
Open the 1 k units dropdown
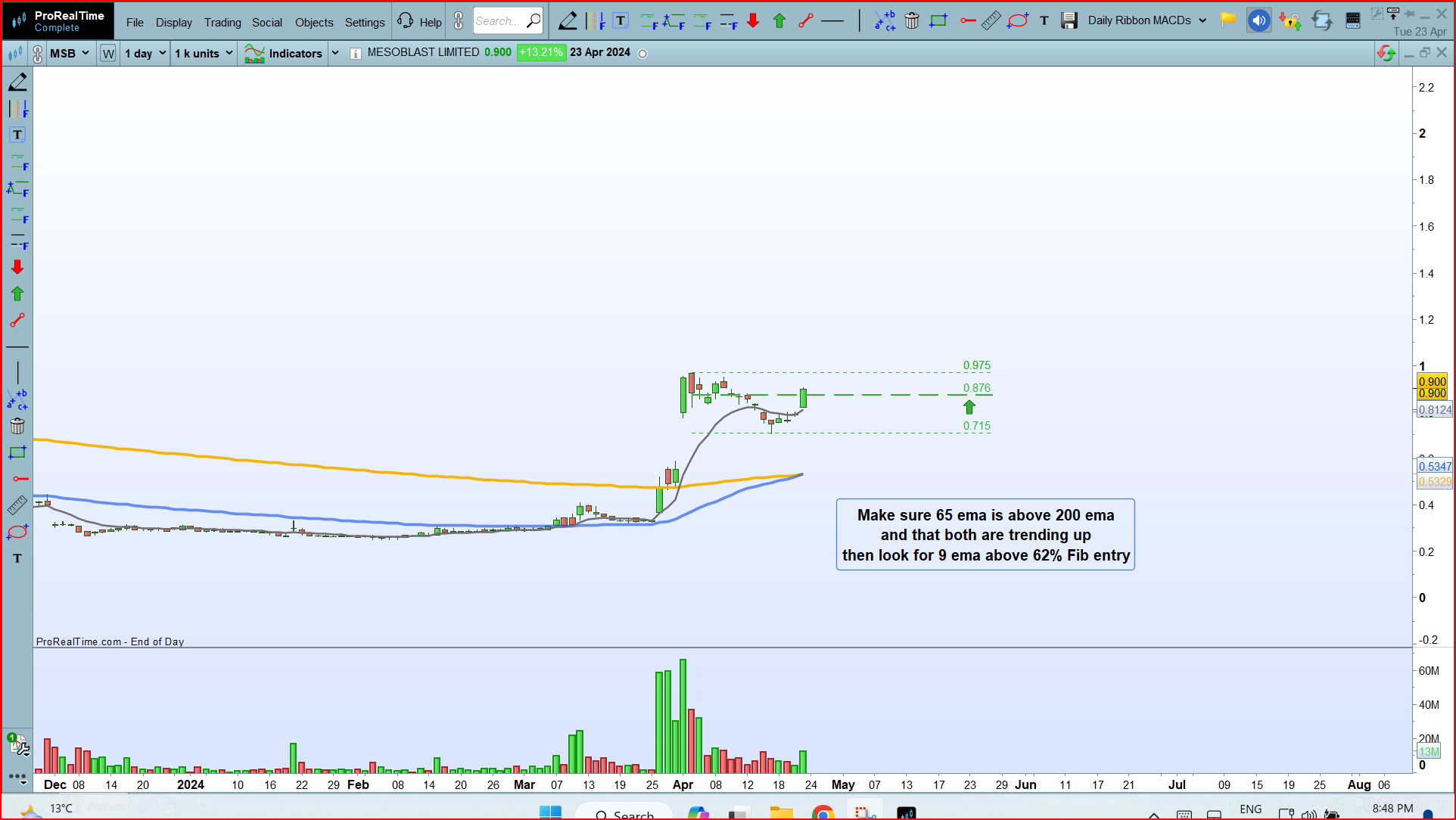click(204, 54)
